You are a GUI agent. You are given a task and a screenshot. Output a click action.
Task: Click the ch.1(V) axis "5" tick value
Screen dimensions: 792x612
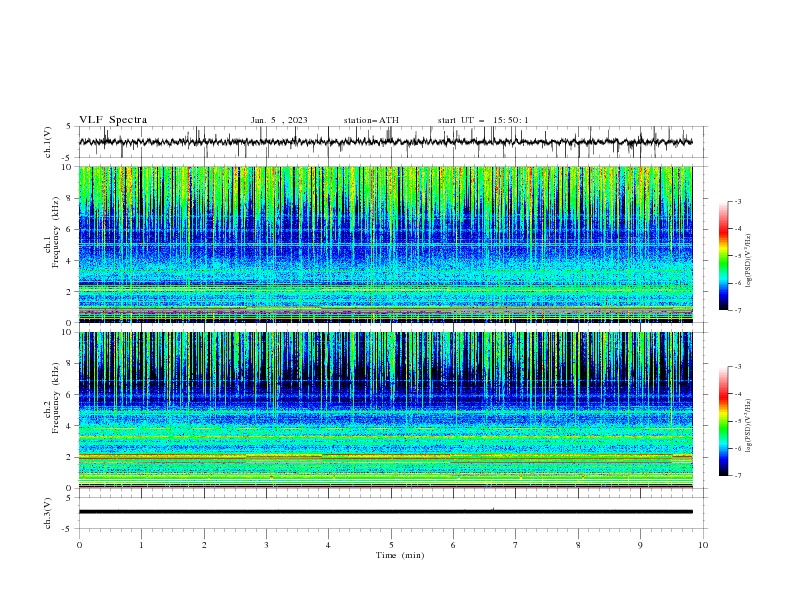pyautogui.click(x=69, y=126)
